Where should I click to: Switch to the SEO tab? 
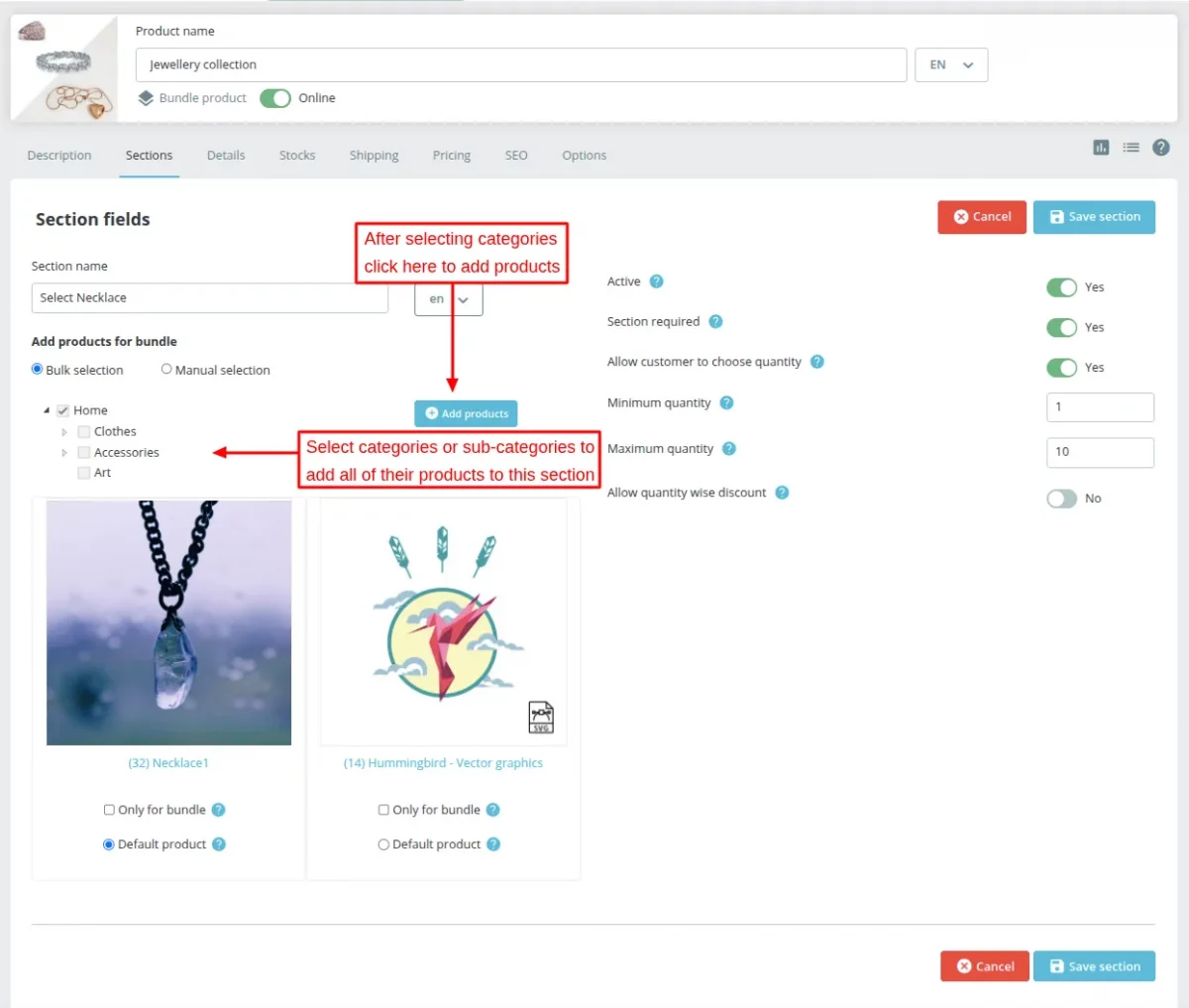click(x=516, y=156)
